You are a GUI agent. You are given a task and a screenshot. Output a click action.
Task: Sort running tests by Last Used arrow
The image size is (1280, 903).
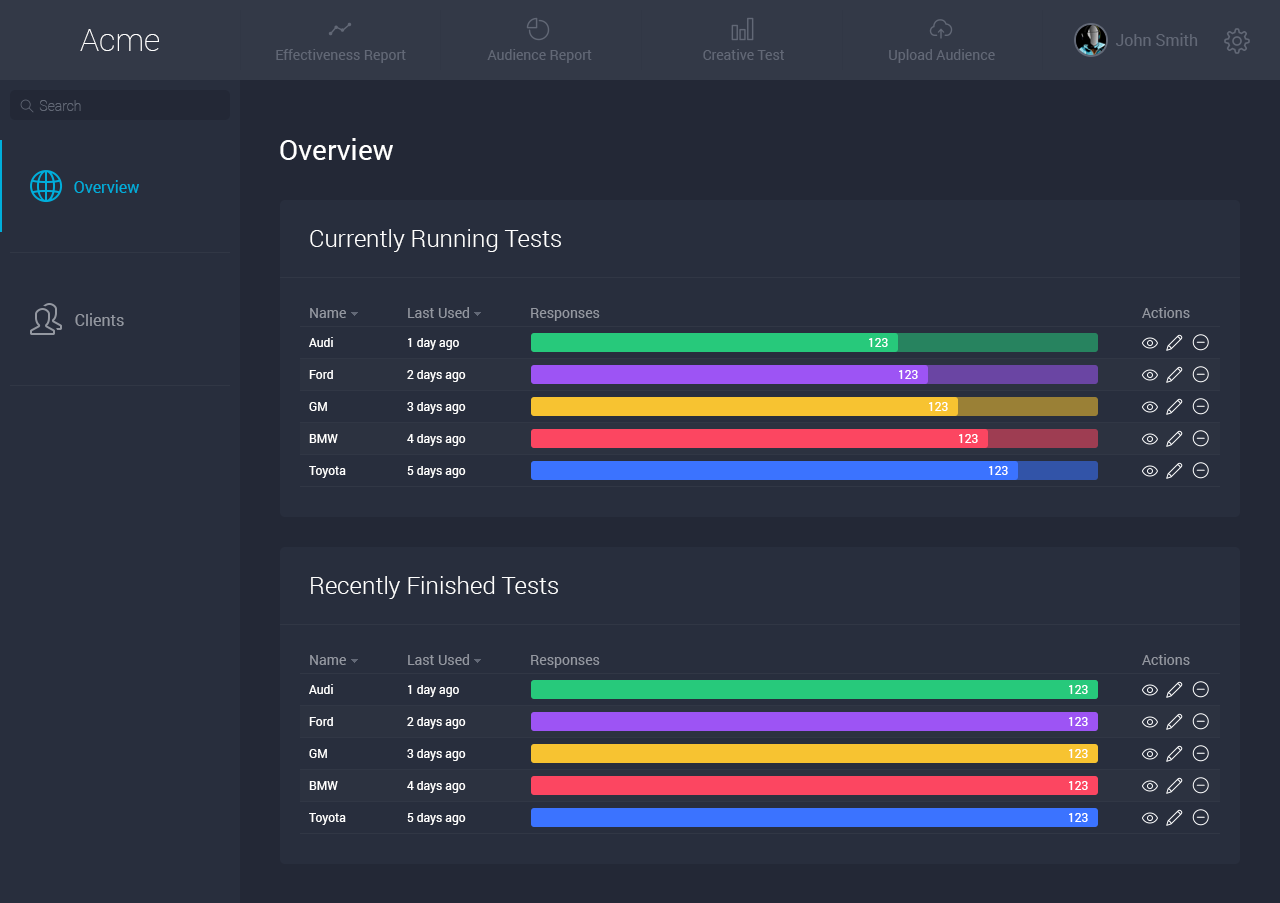[477, 314]
